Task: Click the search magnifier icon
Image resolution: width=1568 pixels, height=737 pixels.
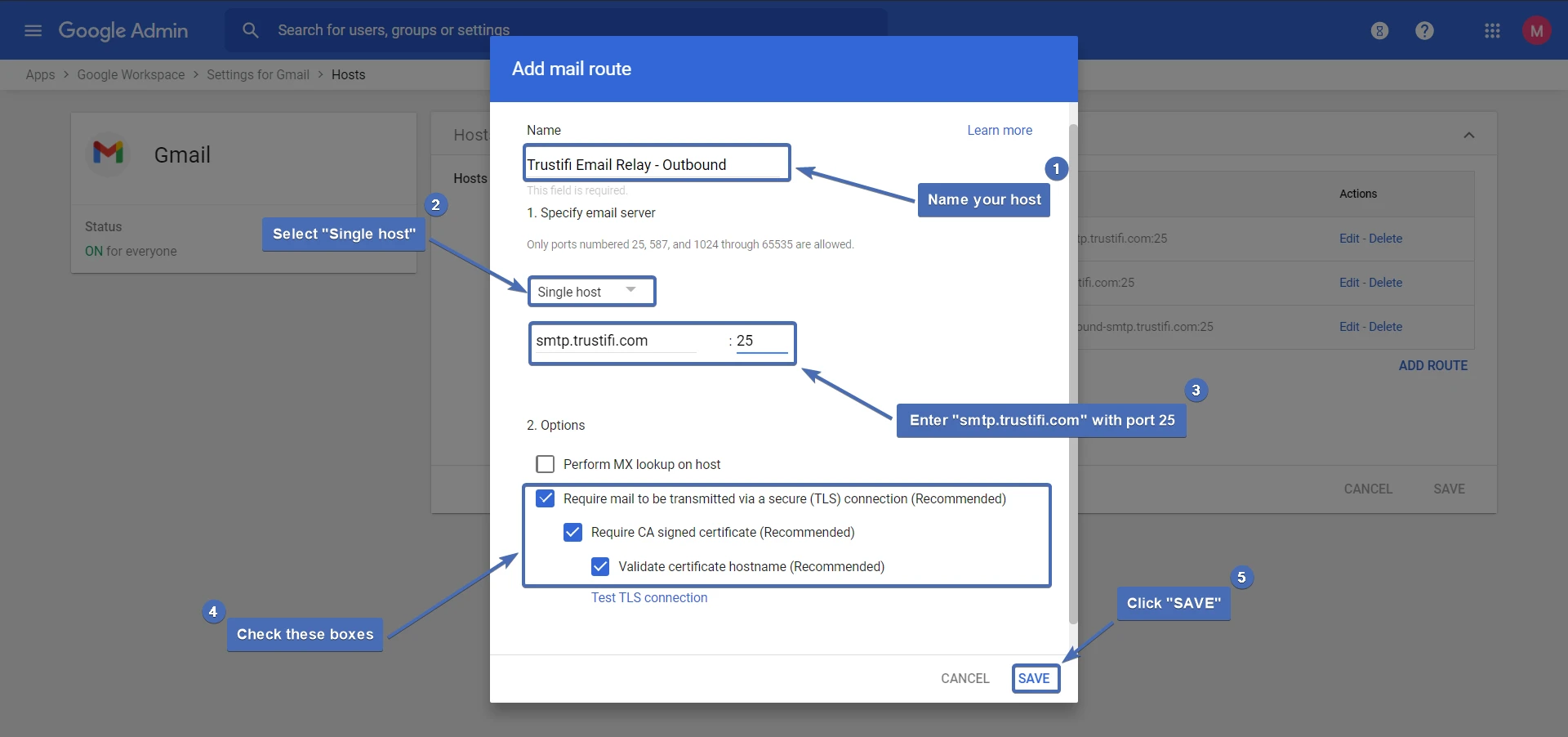Action: pos(251,30)
